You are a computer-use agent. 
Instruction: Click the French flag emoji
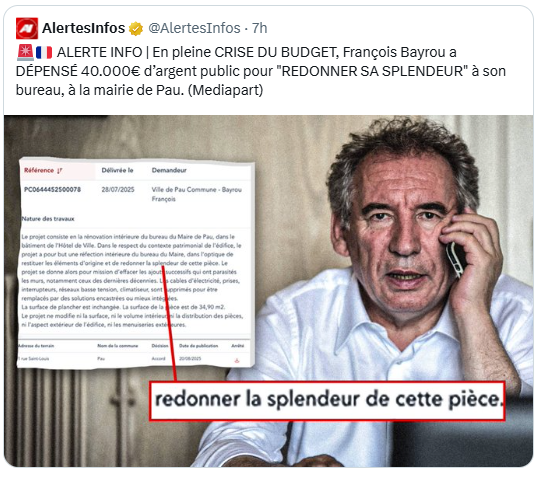click(44, 53)
